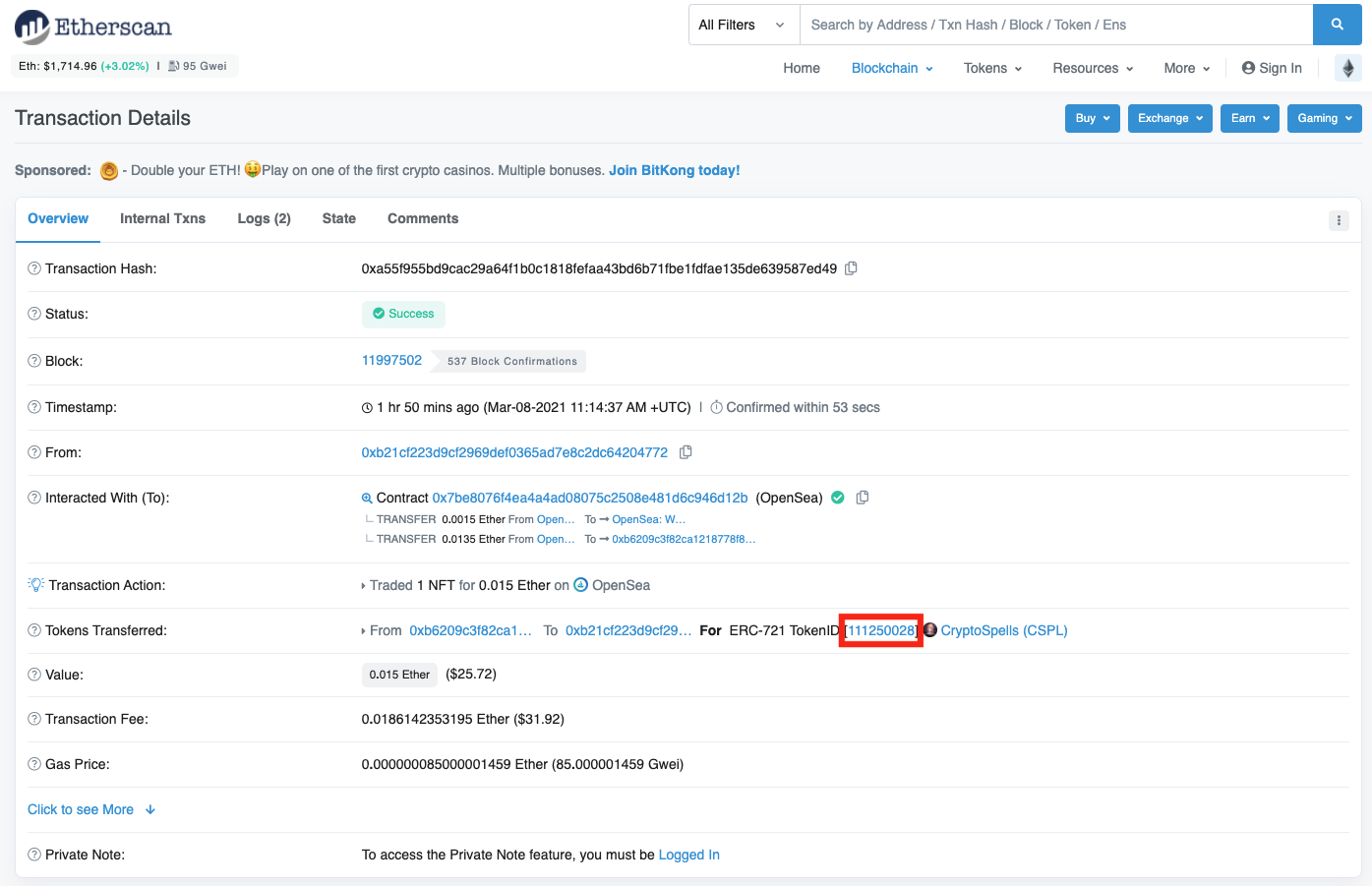Expand the Resources menu

(1093, 68)
